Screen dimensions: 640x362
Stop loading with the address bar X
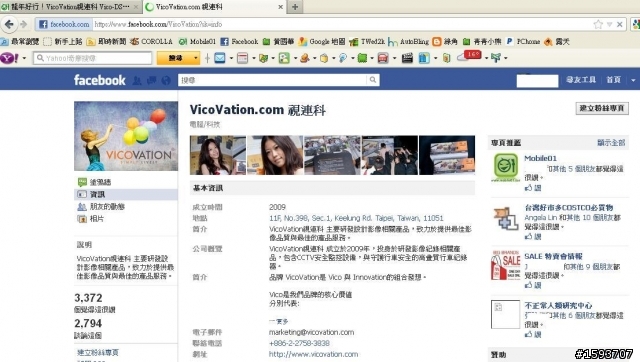(619, 24)
